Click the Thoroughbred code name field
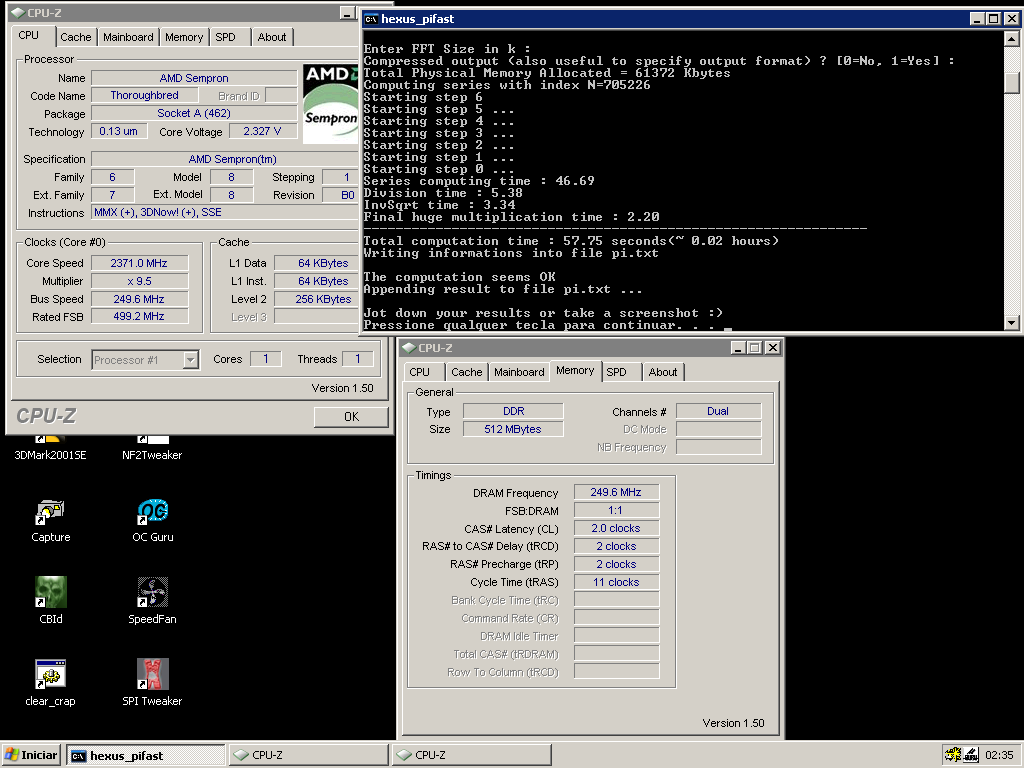This screenshot has width=1024, height=768. (x=144, y=95)
